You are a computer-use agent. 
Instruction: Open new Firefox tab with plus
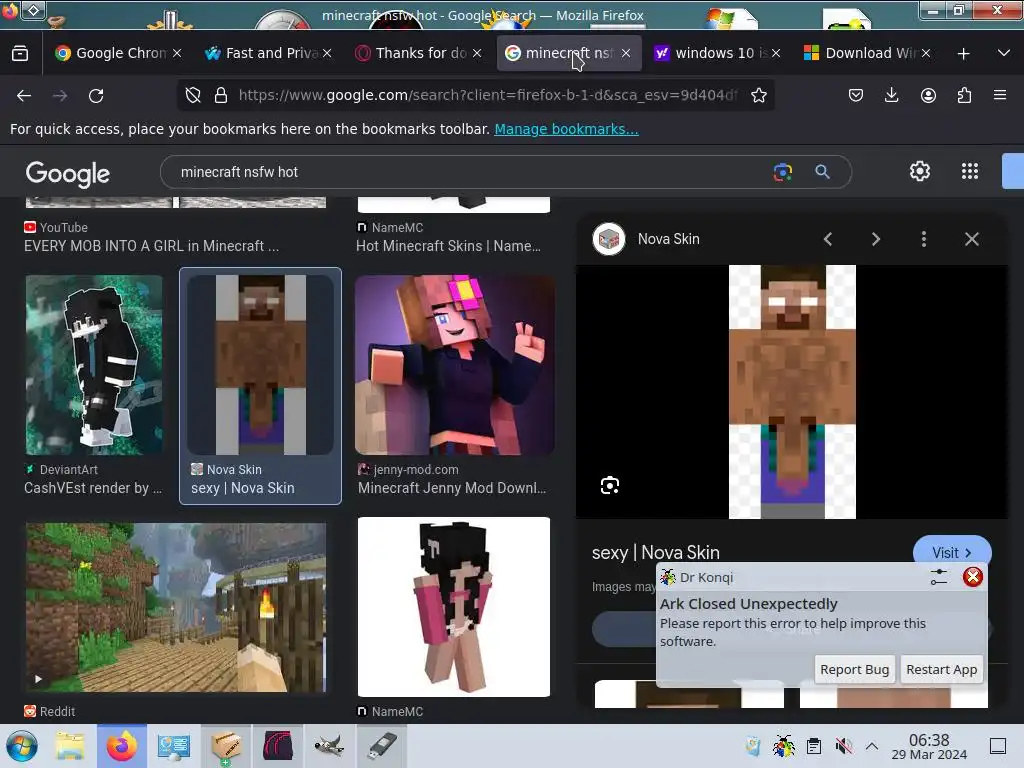963,54
